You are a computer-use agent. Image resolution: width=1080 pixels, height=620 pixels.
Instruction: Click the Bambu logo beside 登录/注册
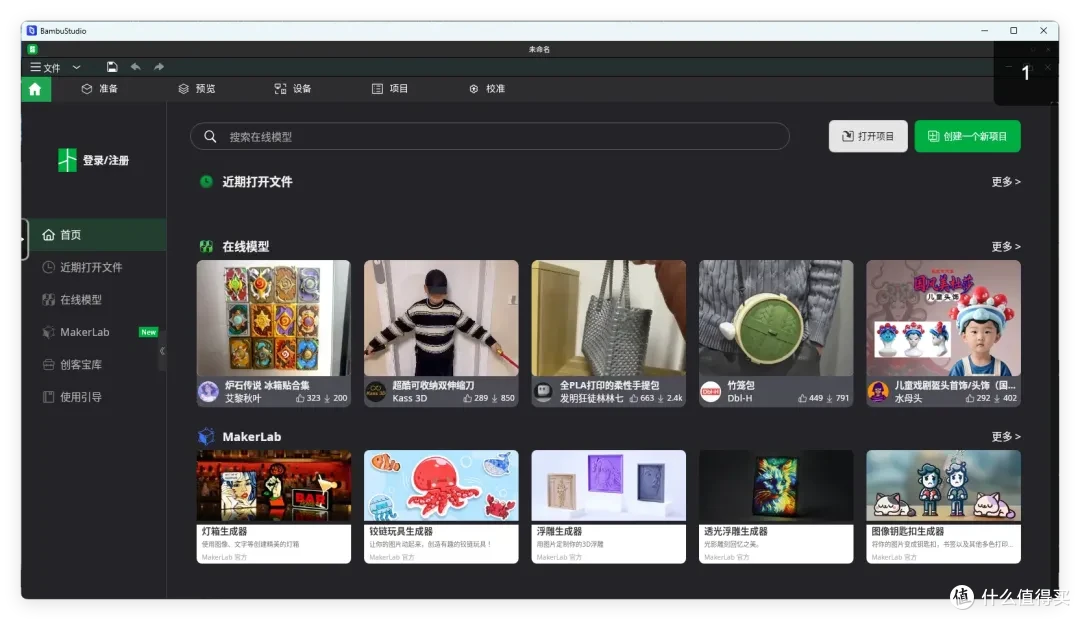pyautogui.click(x=68, y=160)
